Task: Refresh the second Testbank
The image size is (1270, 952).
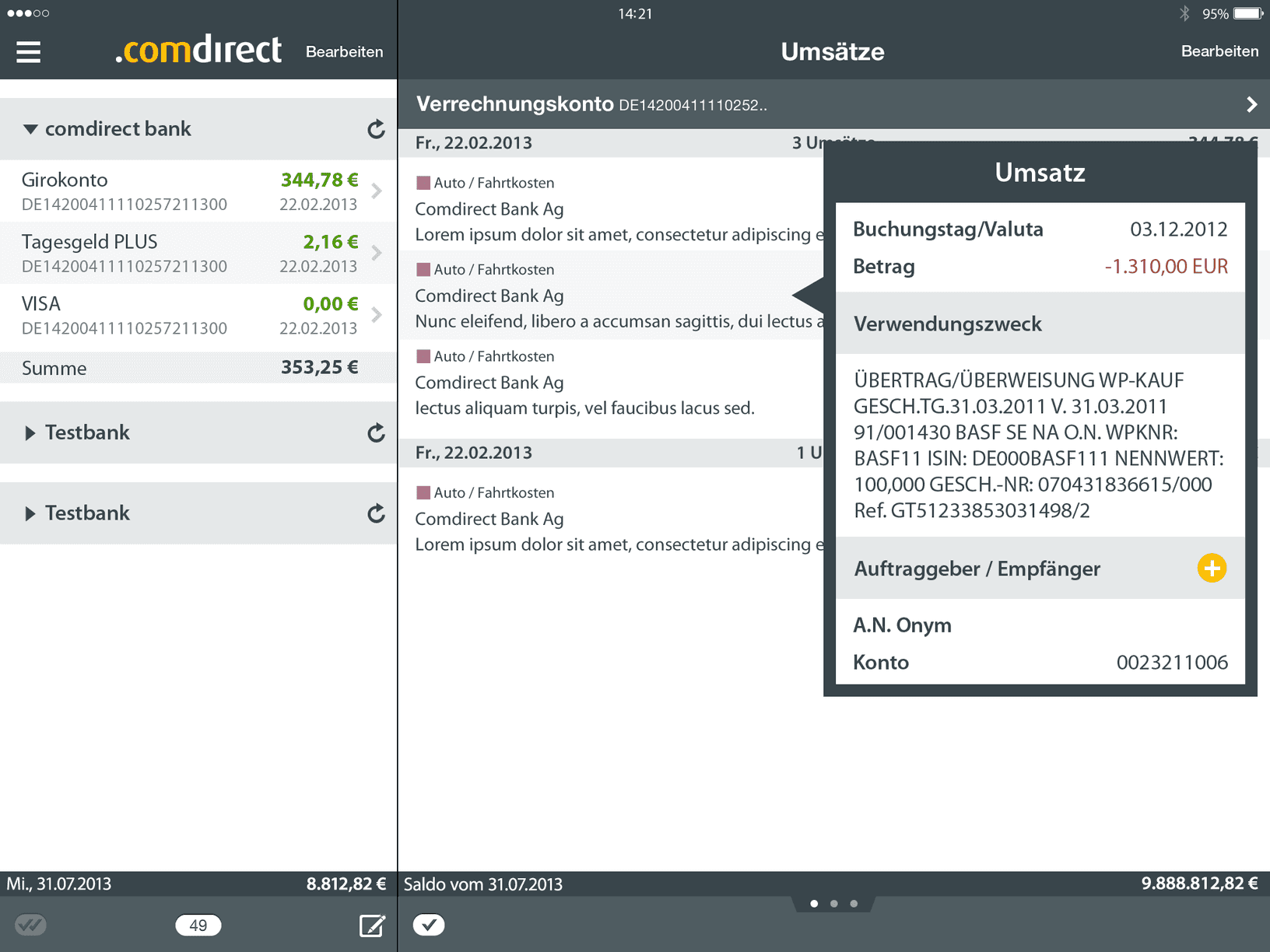Action: [376, 513]
